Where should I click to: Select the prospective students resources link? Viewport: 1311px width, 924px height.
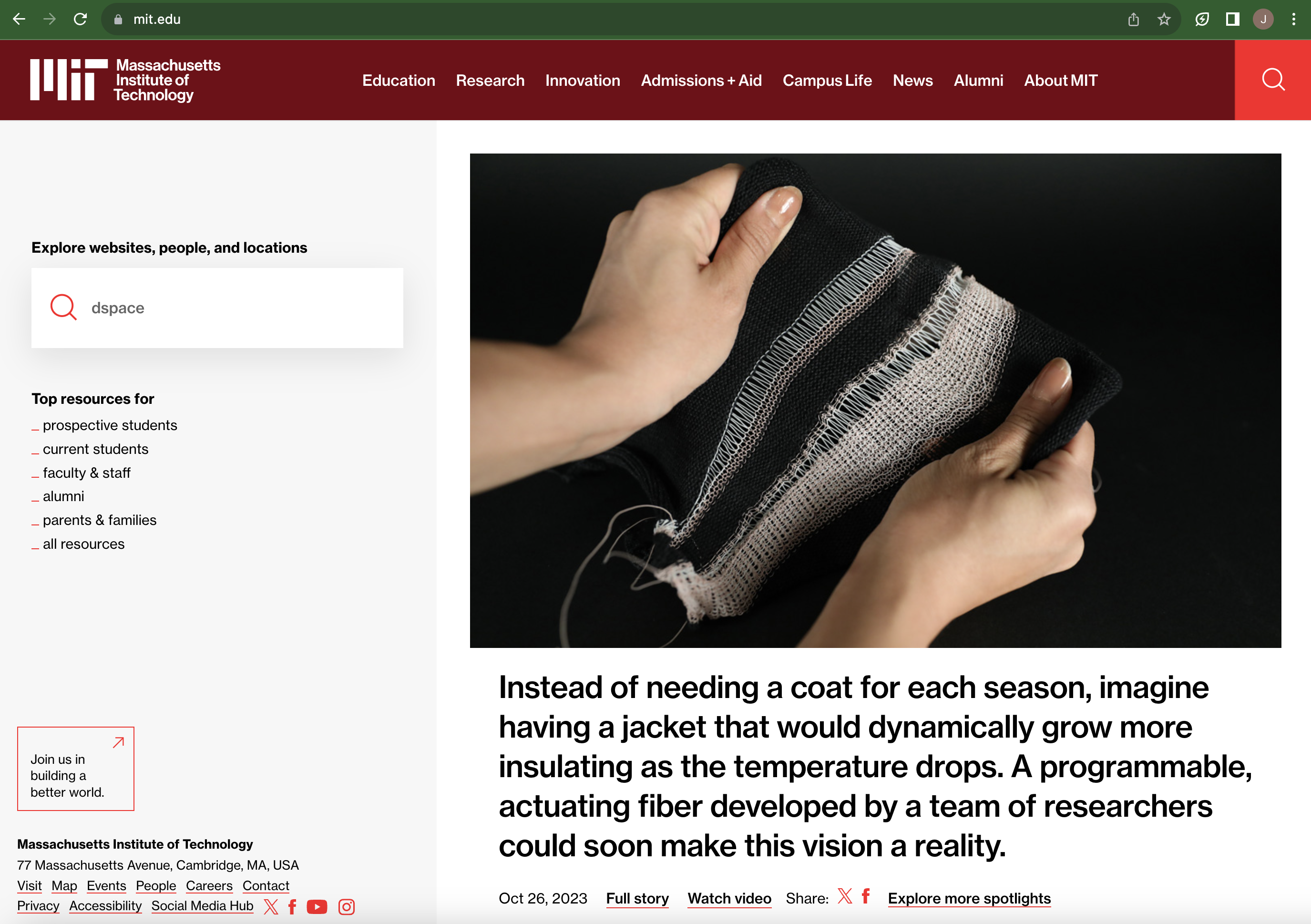pos(110,425)
